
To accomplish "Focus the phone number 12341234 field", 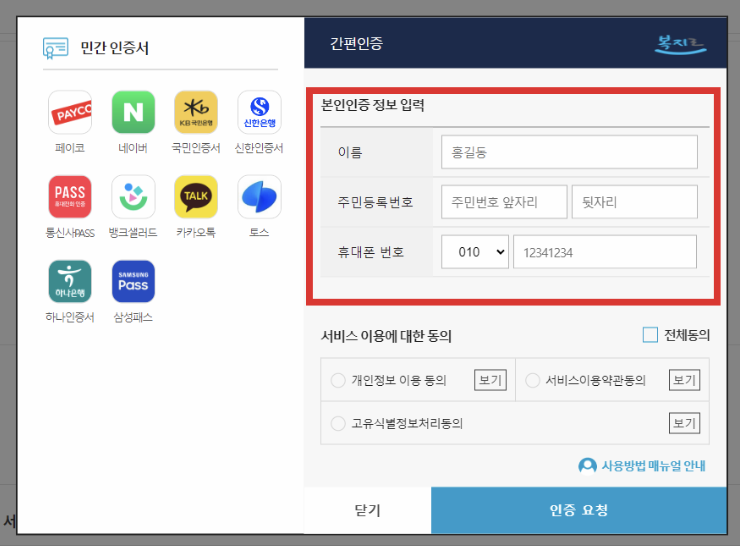I will 605,252.
